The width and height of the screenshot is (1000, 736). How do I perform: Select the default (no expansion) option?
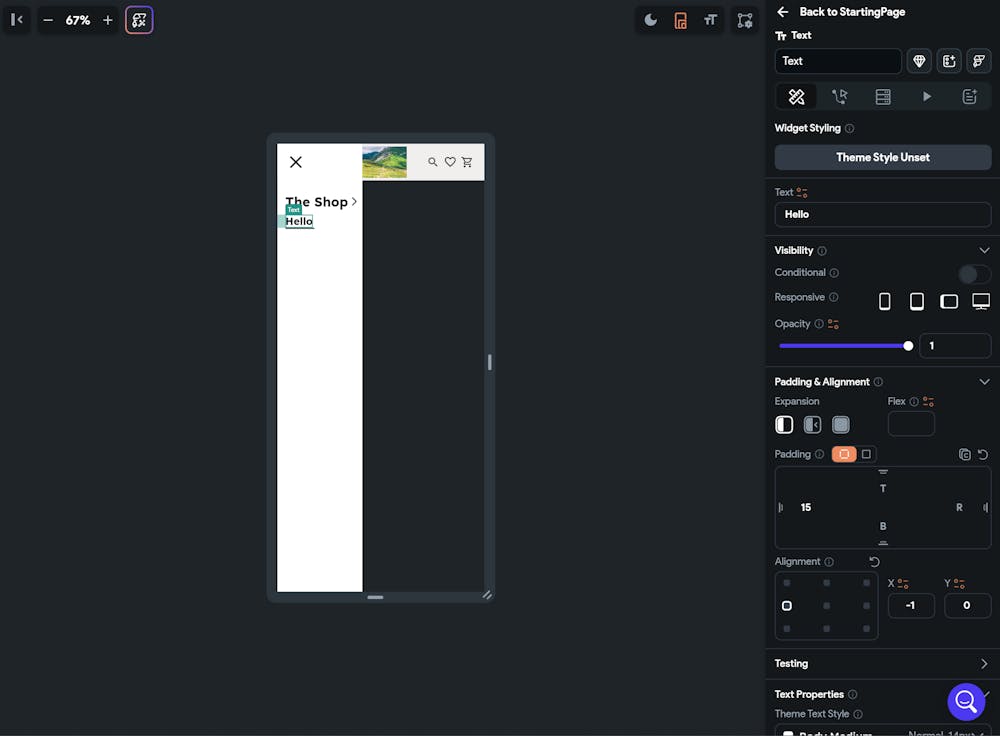(x=784, y=425)
